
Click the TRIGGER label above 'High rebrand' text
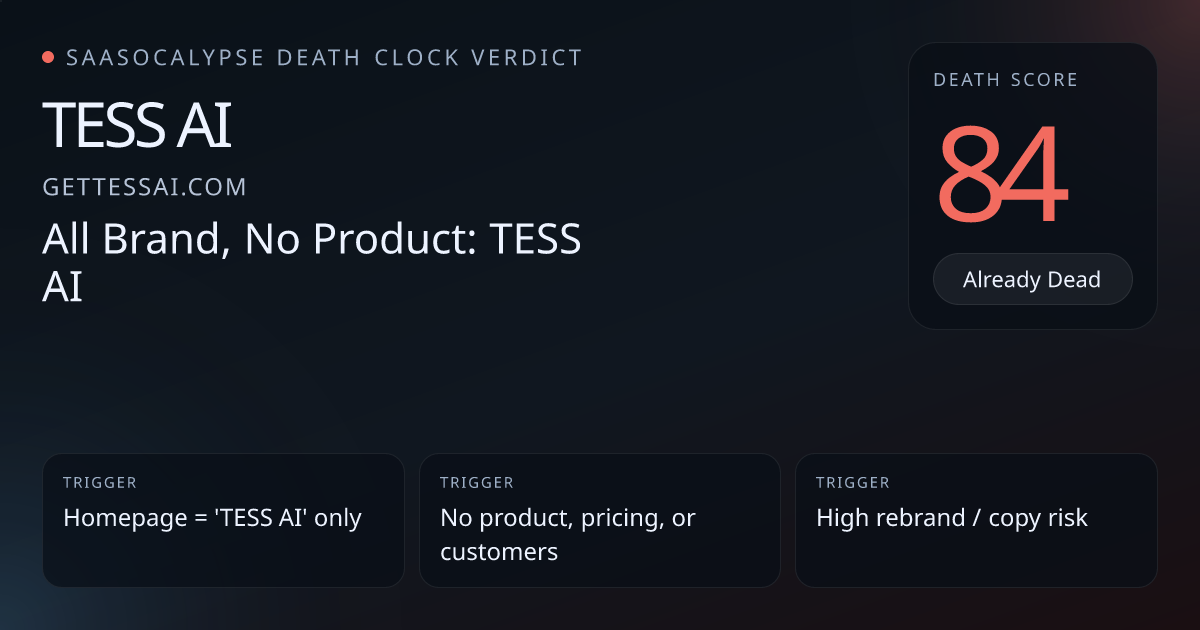tap(853, 483)
